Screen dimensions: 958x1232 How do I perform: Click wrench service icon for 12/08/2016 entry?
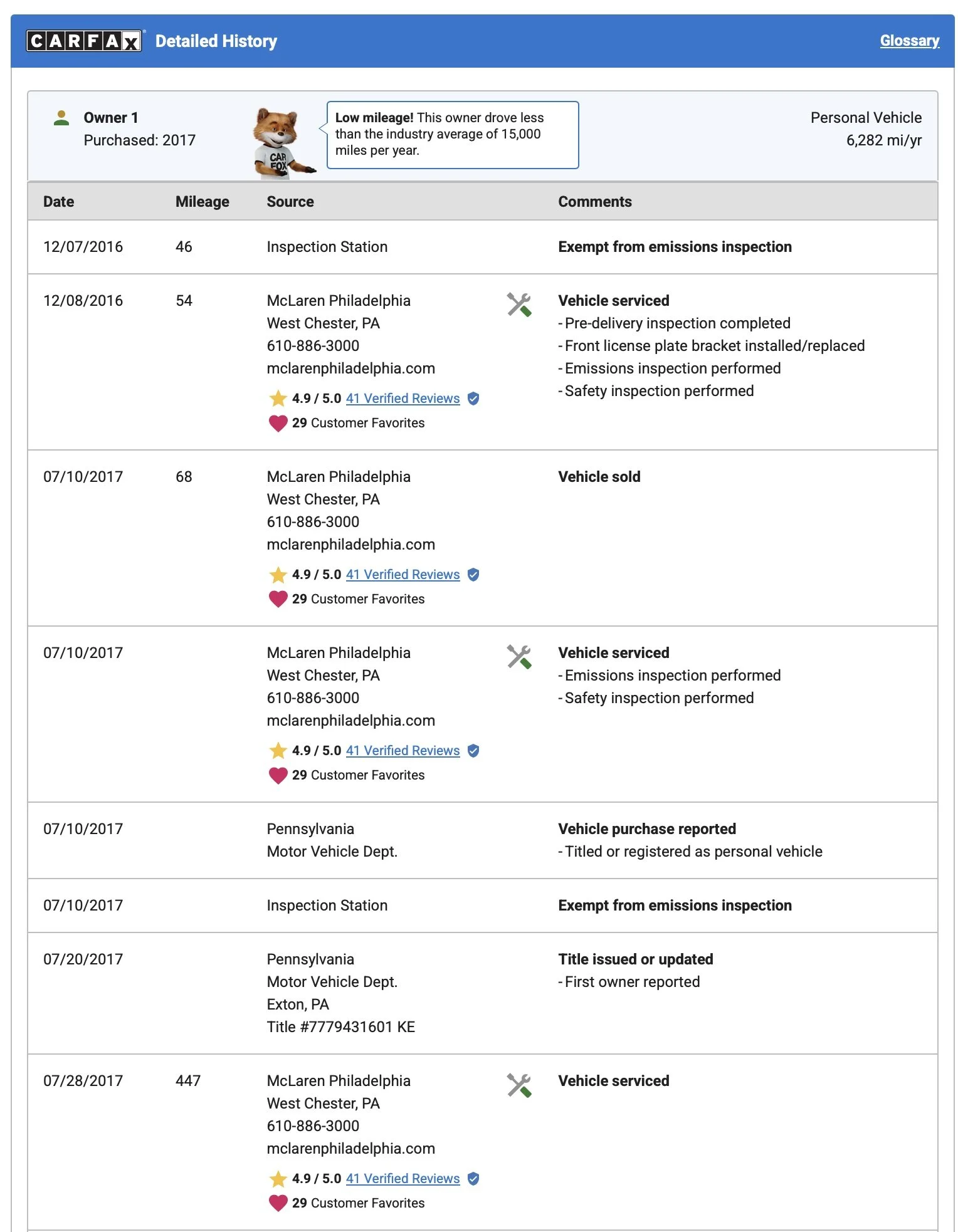(519, 305)
